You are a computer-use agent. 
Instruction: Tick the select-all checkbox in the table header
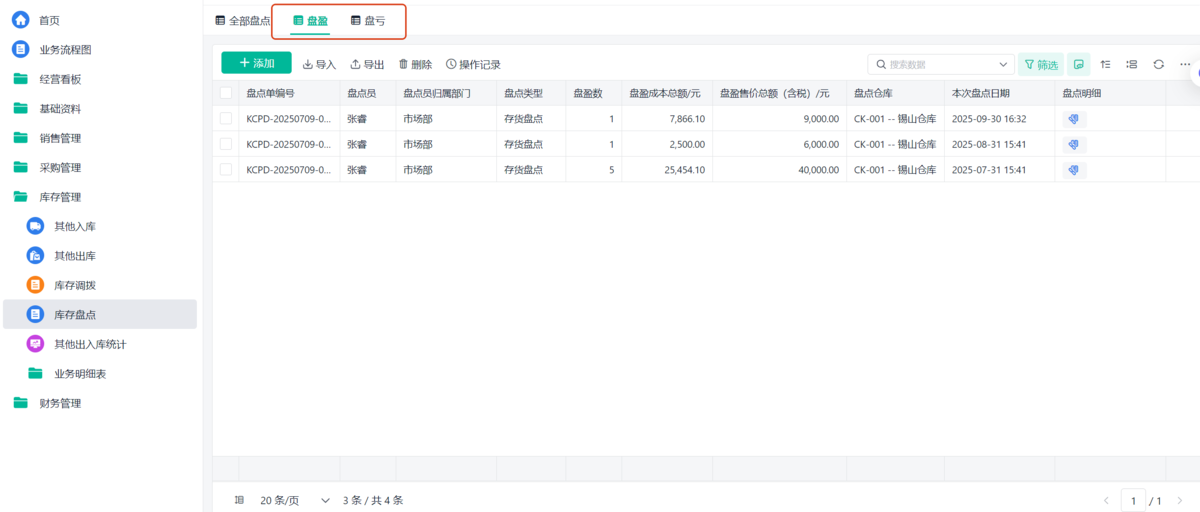(x=226, y=93)
